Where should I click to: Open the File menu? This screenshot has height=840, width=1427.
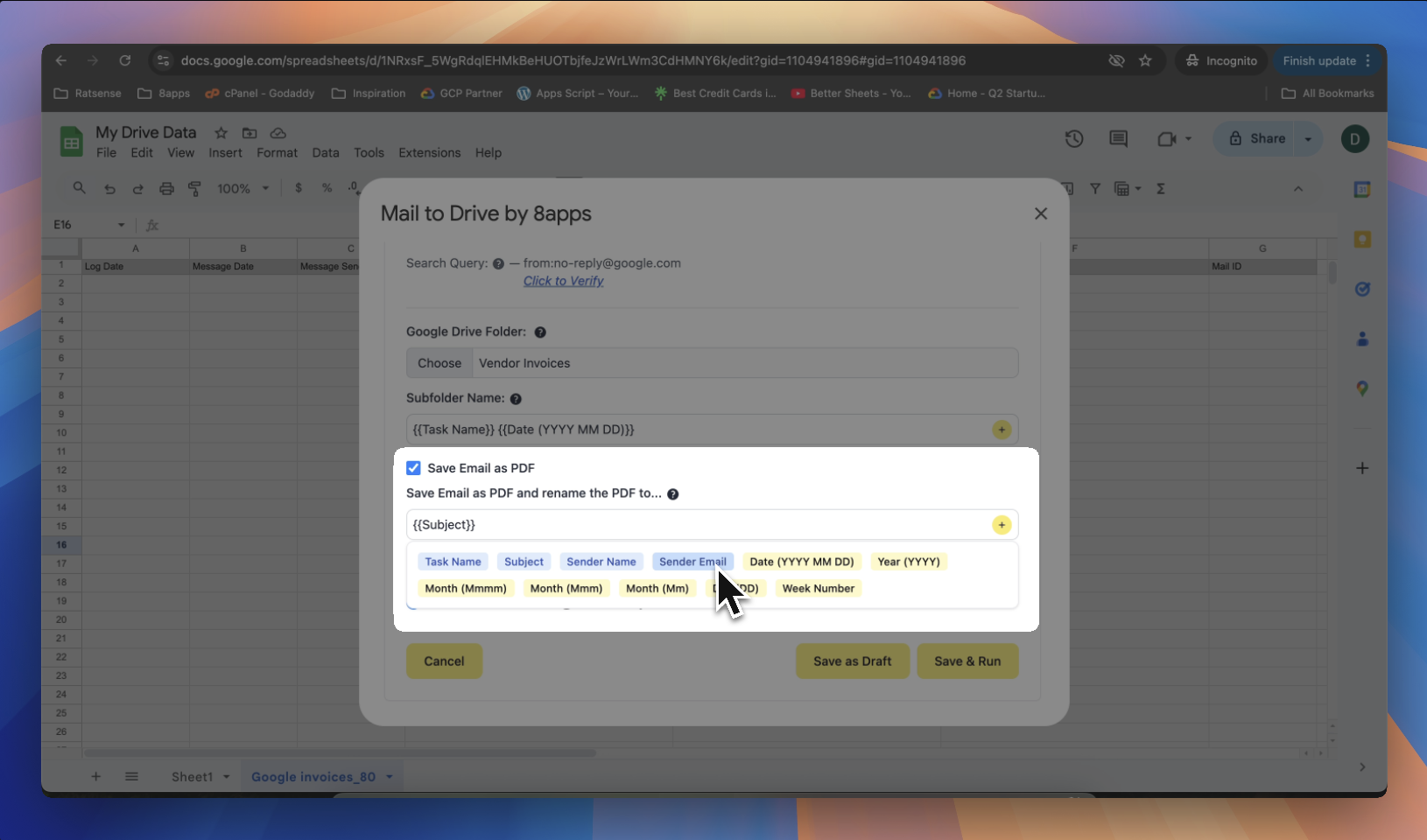pos(106,152)
